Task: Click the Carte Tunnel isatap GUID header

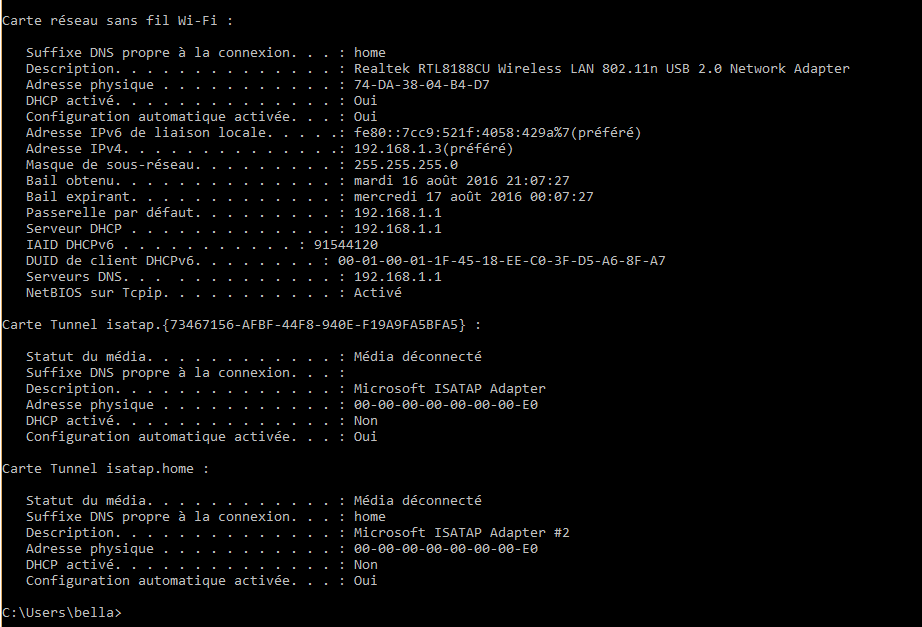Action: click(x=241, y=325)
